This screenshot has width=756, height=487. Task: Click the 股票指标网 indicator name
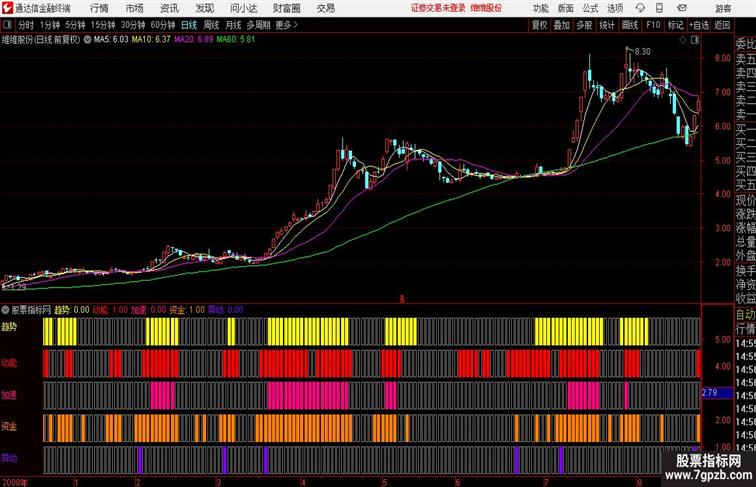pyautogui.click(x=31, y=310)
